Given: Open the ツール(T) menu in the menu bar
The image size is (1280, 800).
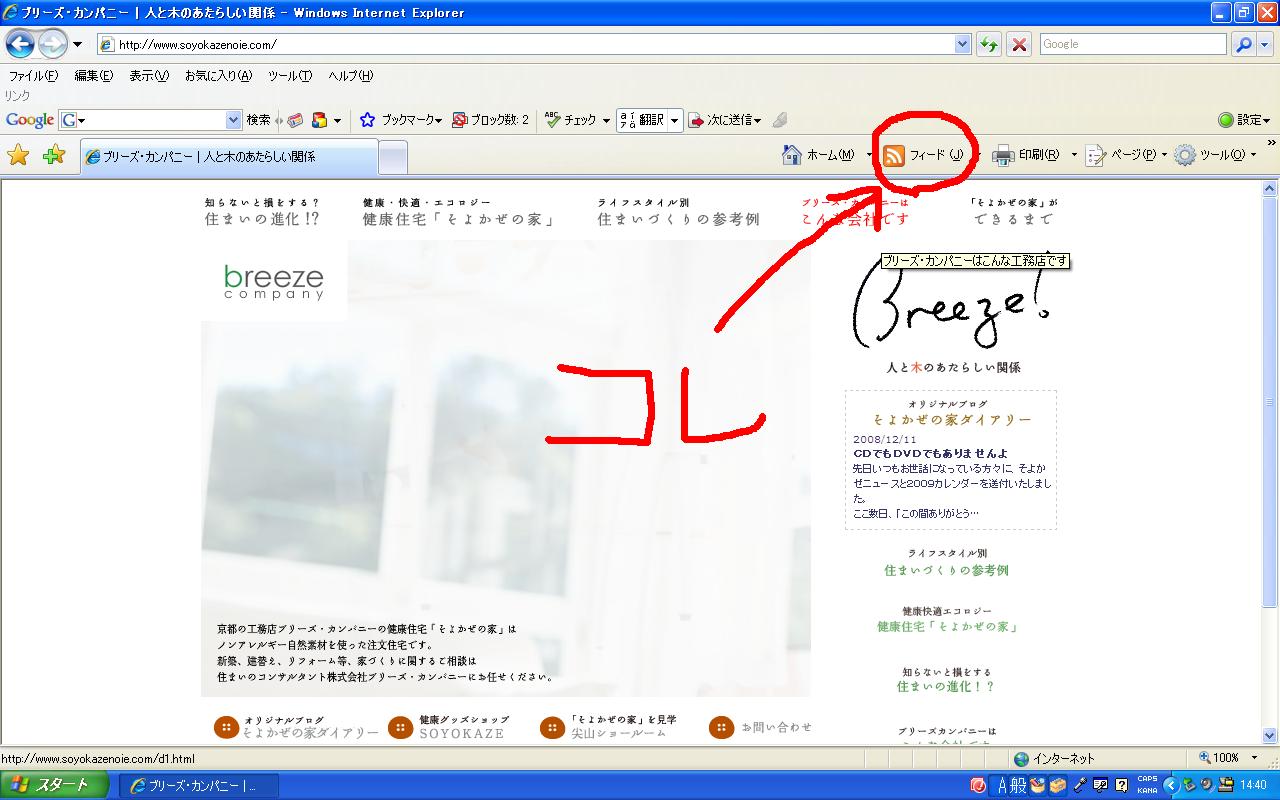Looking at the screenshot, I should (x=290, y=76).
